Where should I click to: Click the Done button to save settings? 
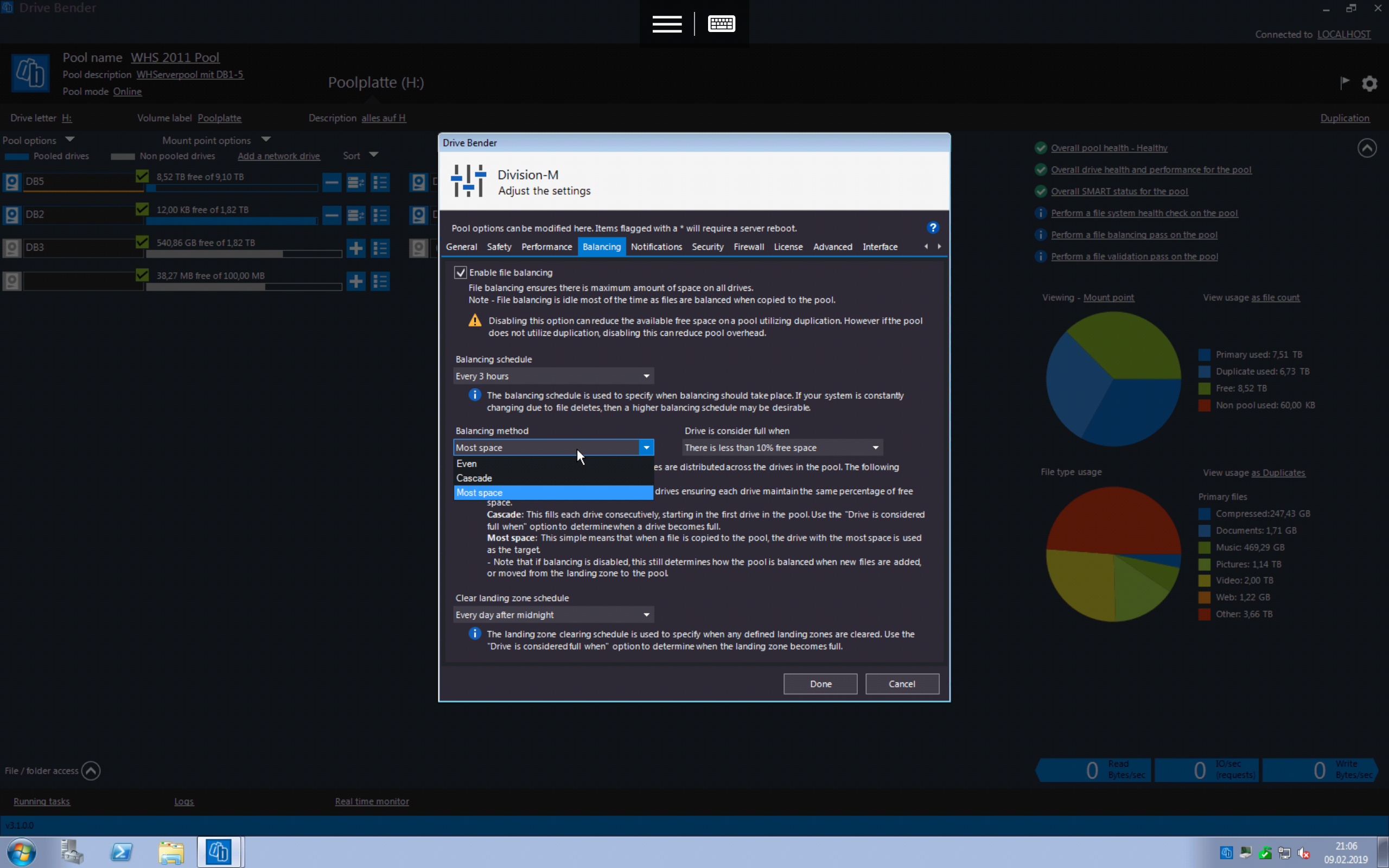coord(819,683)
